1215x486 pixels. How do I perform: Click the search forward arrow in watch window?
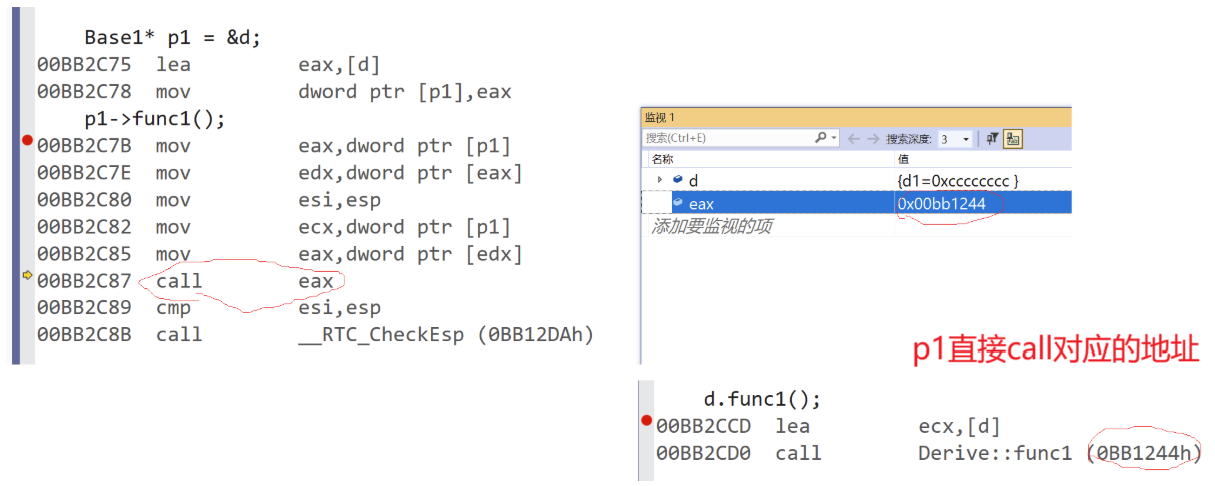[x=873, y=139]
